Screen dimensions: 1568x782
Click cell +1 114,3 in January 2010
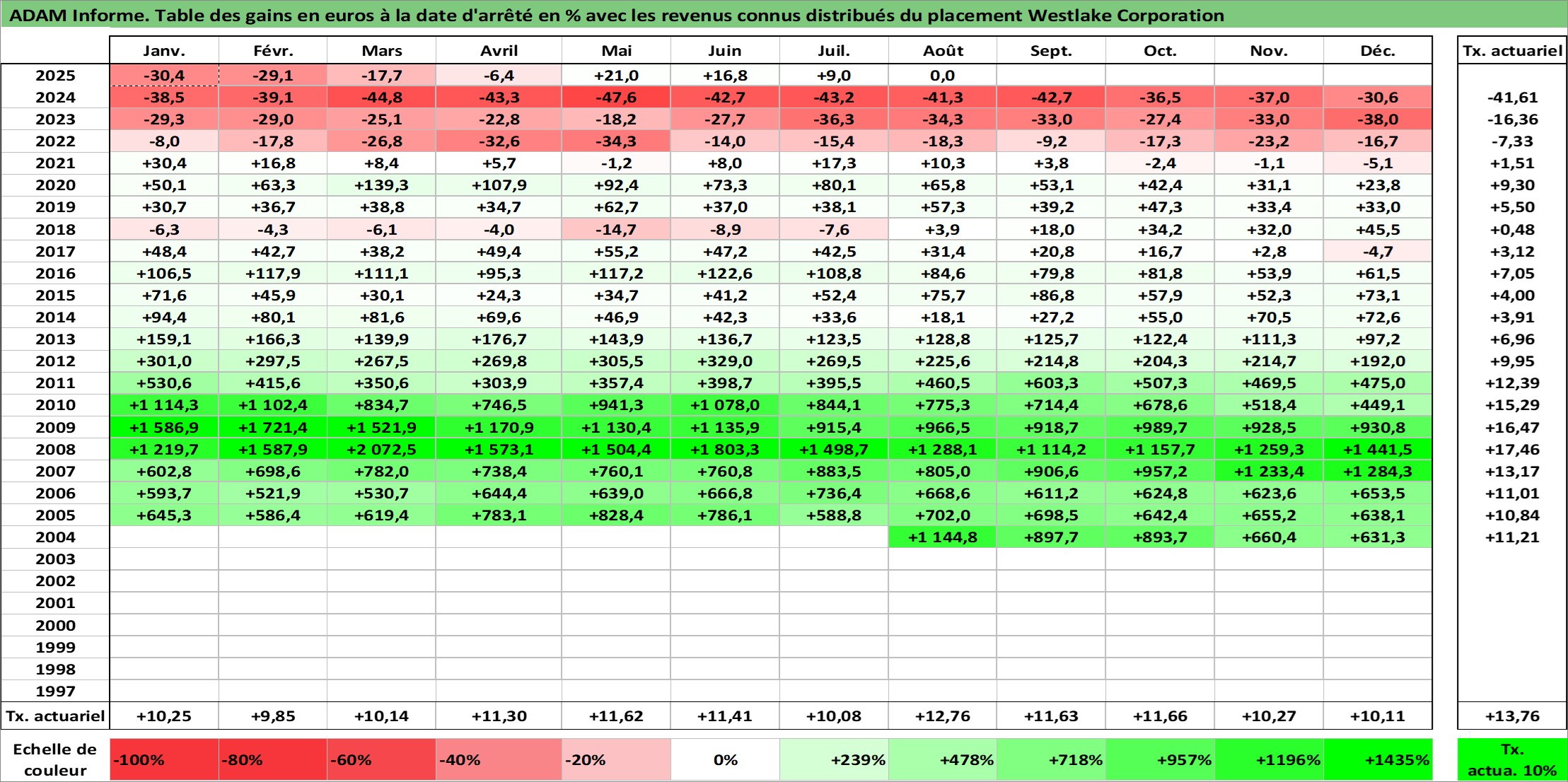coord(164,405)
